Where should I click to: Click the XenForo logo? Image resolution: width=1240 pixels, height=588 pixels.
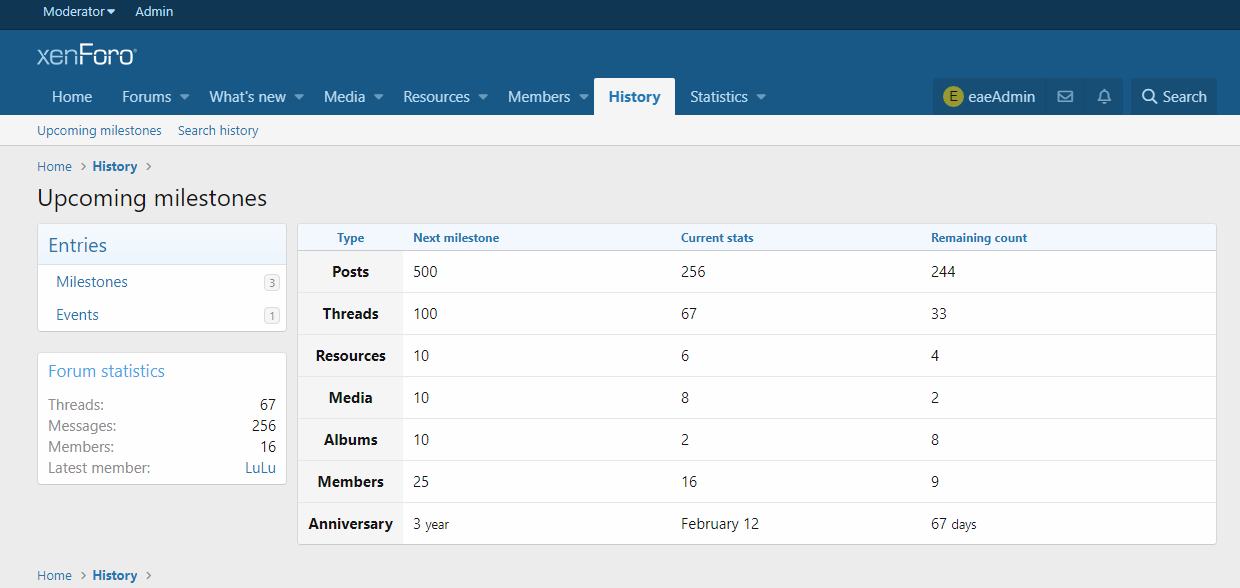pyautogui.click(x=87, y=55)
